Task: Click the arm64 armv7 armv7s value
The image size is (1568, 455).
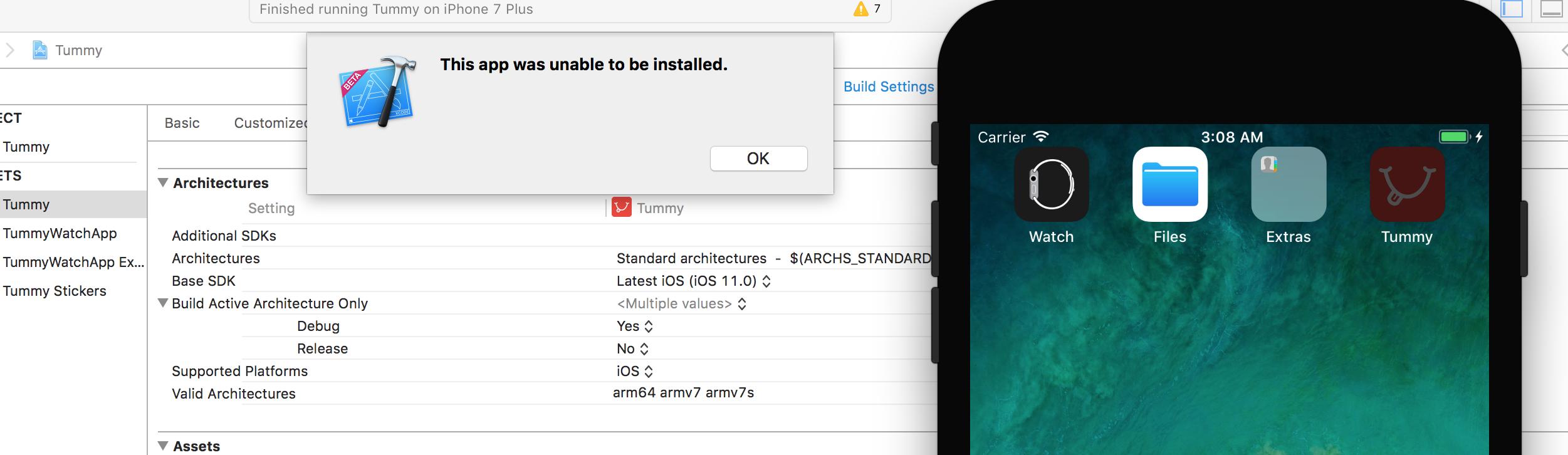Action: pyautogui.click(x=683, y=393)
